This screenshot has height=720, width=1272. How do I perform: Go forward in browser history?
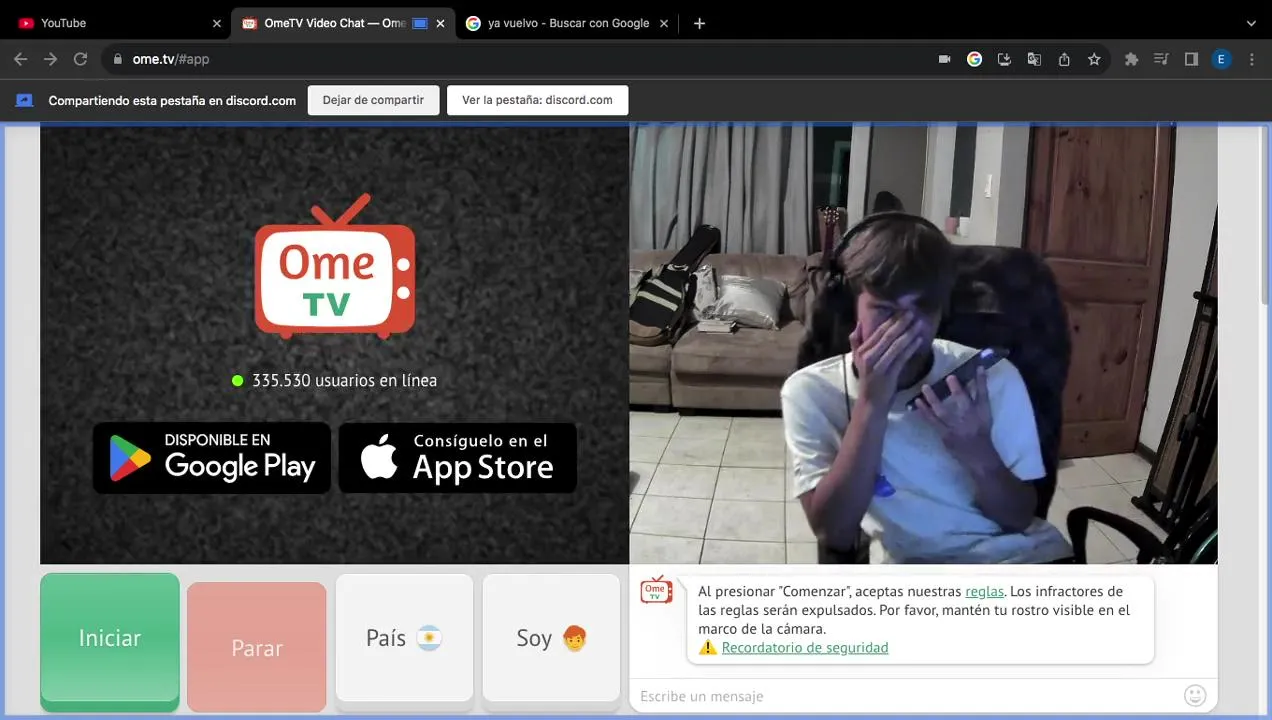coord(50,59)
